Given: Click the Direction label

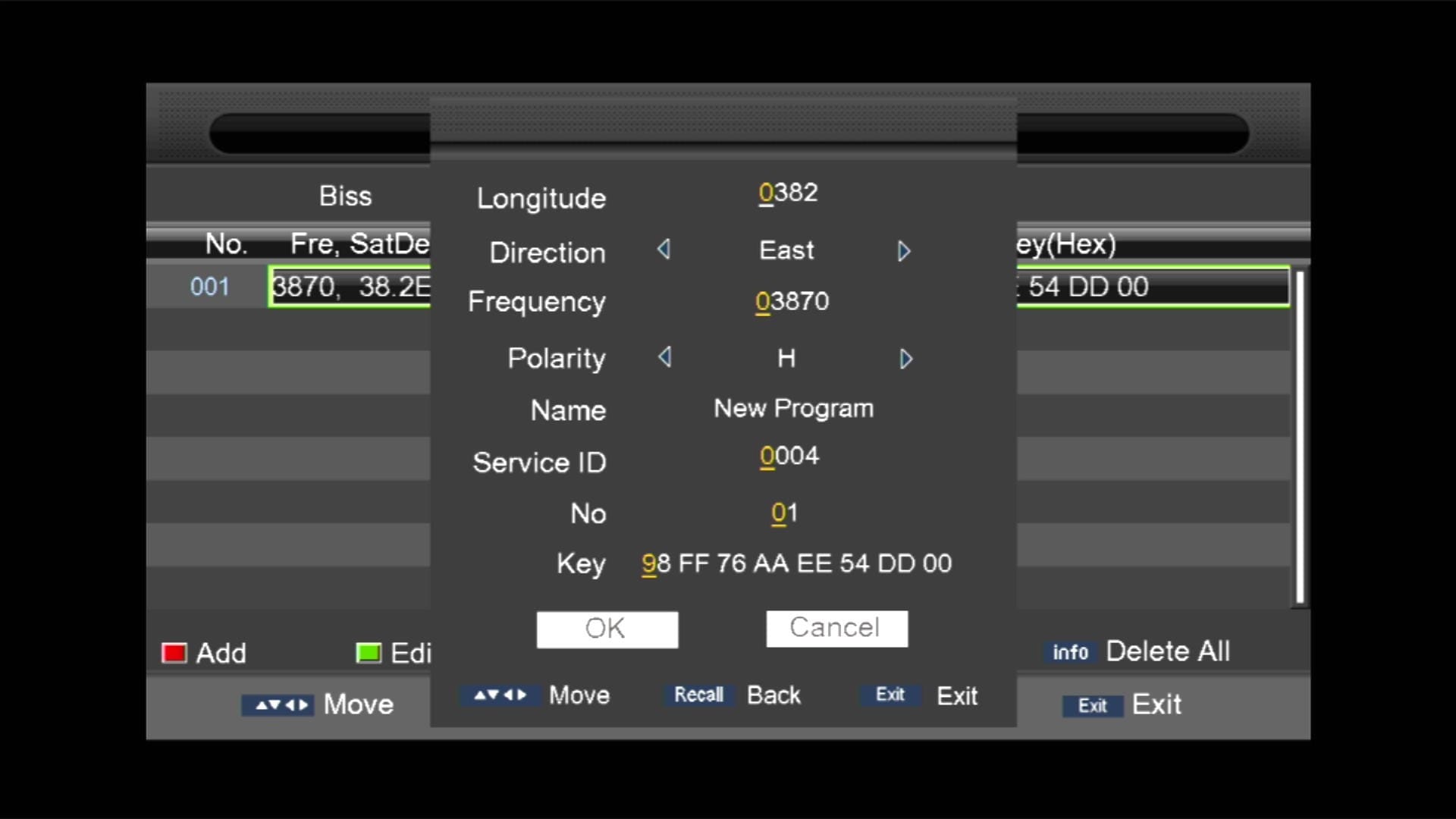Looking at the screenshot, I should (548, 253).
